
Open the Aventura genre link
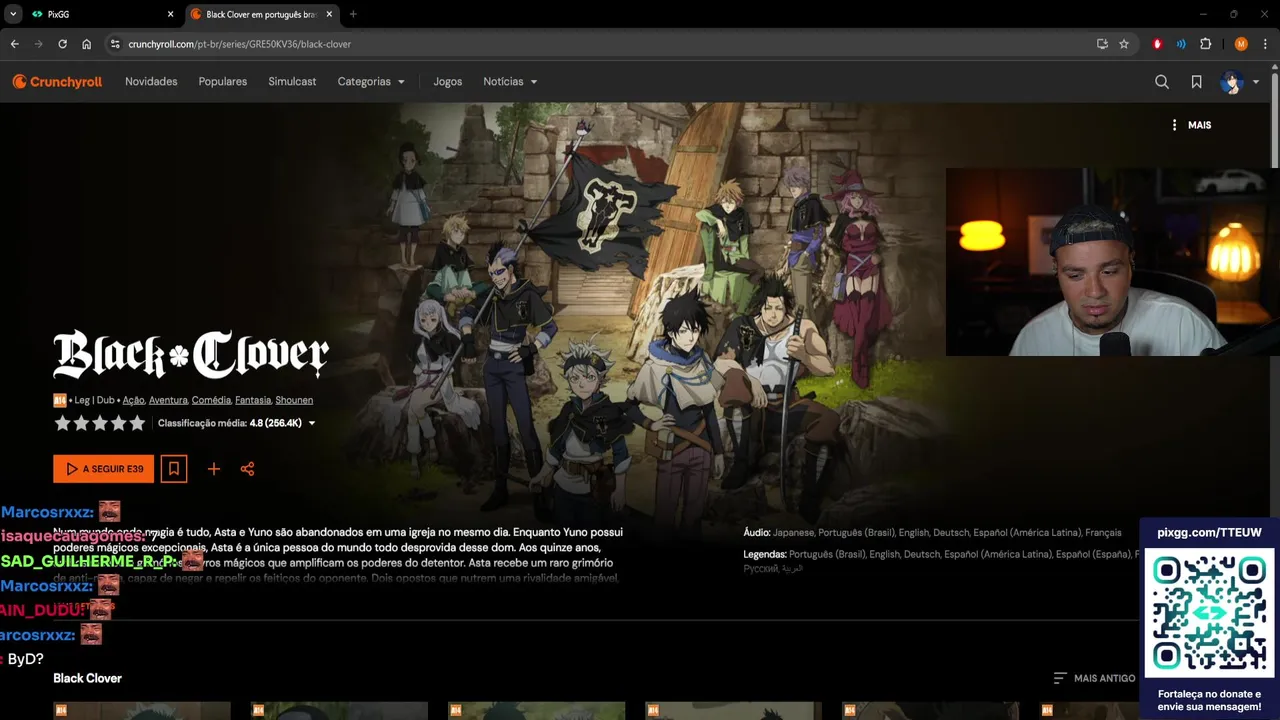point(168,400)
